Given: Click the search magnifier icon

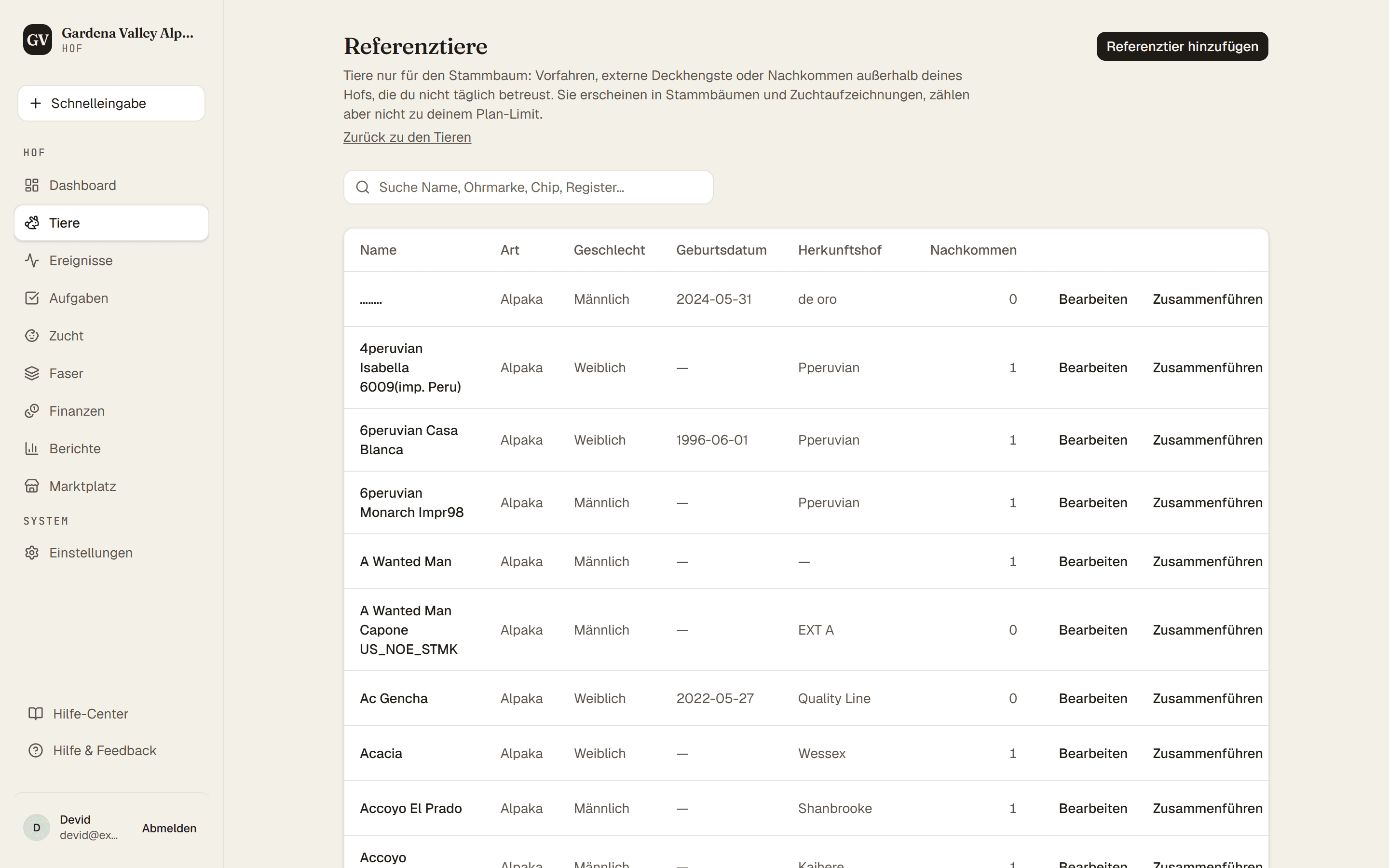Looking at the screenshot, I should coord(363,187).
